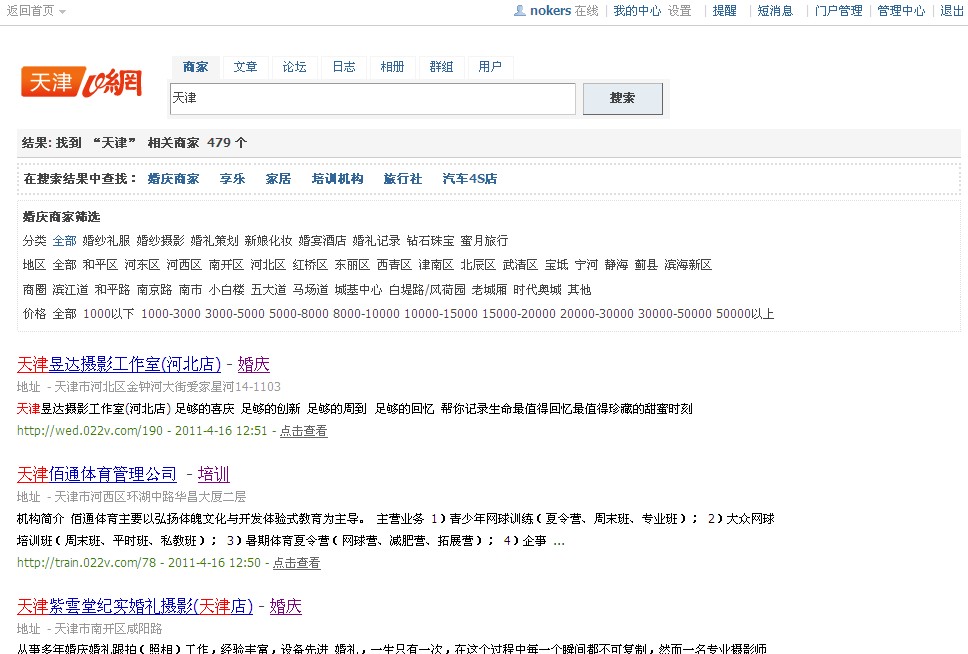Filter results by 家居
The width and height of the screenshot is (968, 654).
coord(278,179)
